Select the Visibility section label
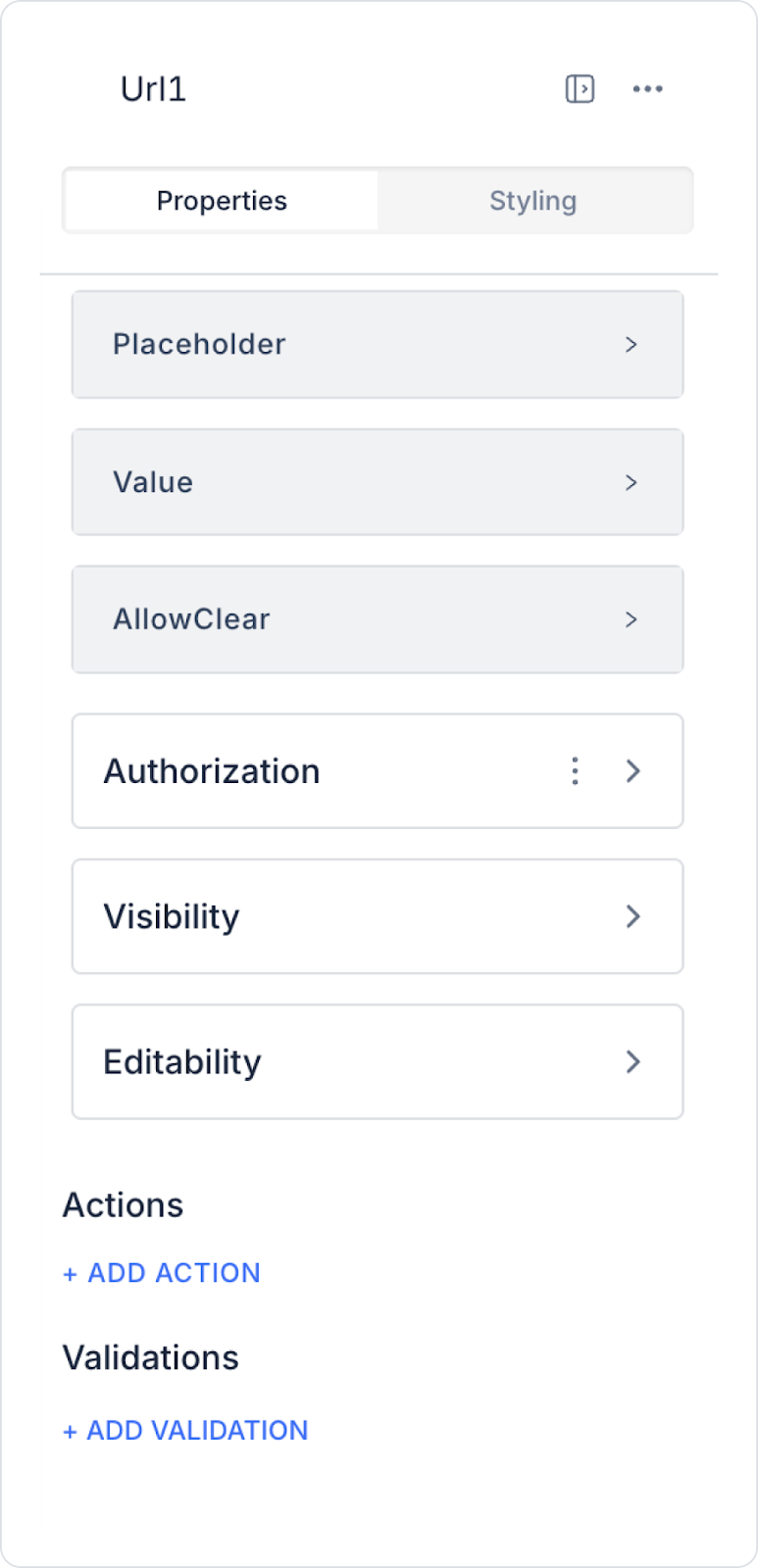758x1568 pixels. [x=172, y=916]
